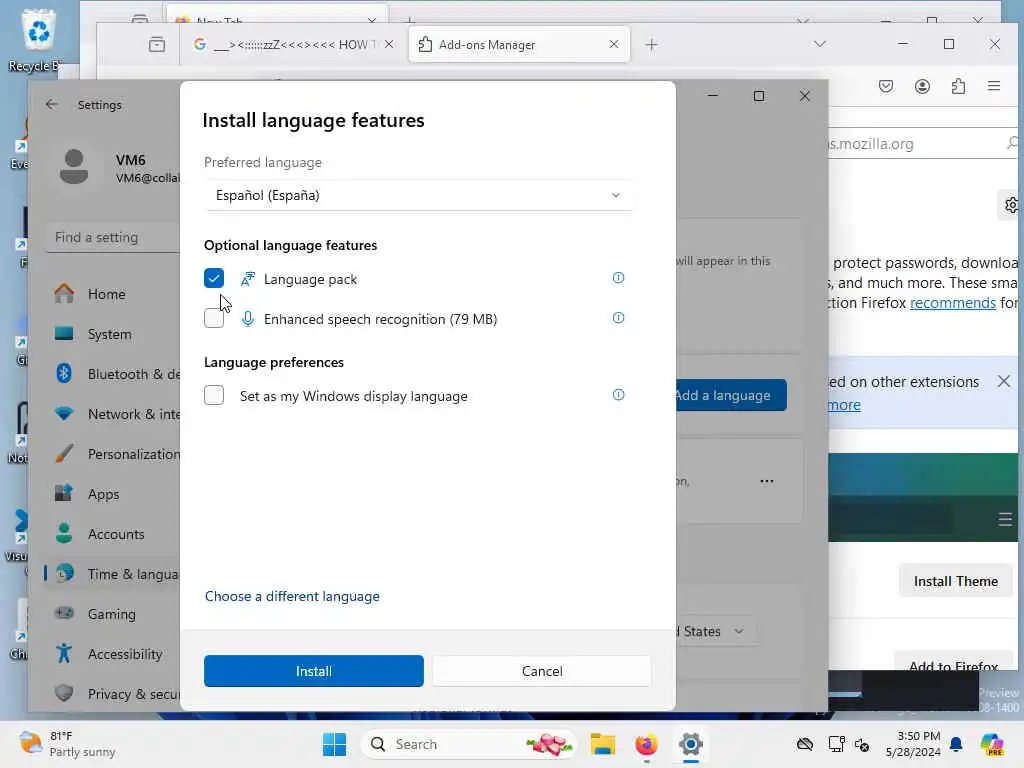This screenshot has height=768, width=1024.
Task: Click the cloud sync tray icon
Action: coord(805,744)
